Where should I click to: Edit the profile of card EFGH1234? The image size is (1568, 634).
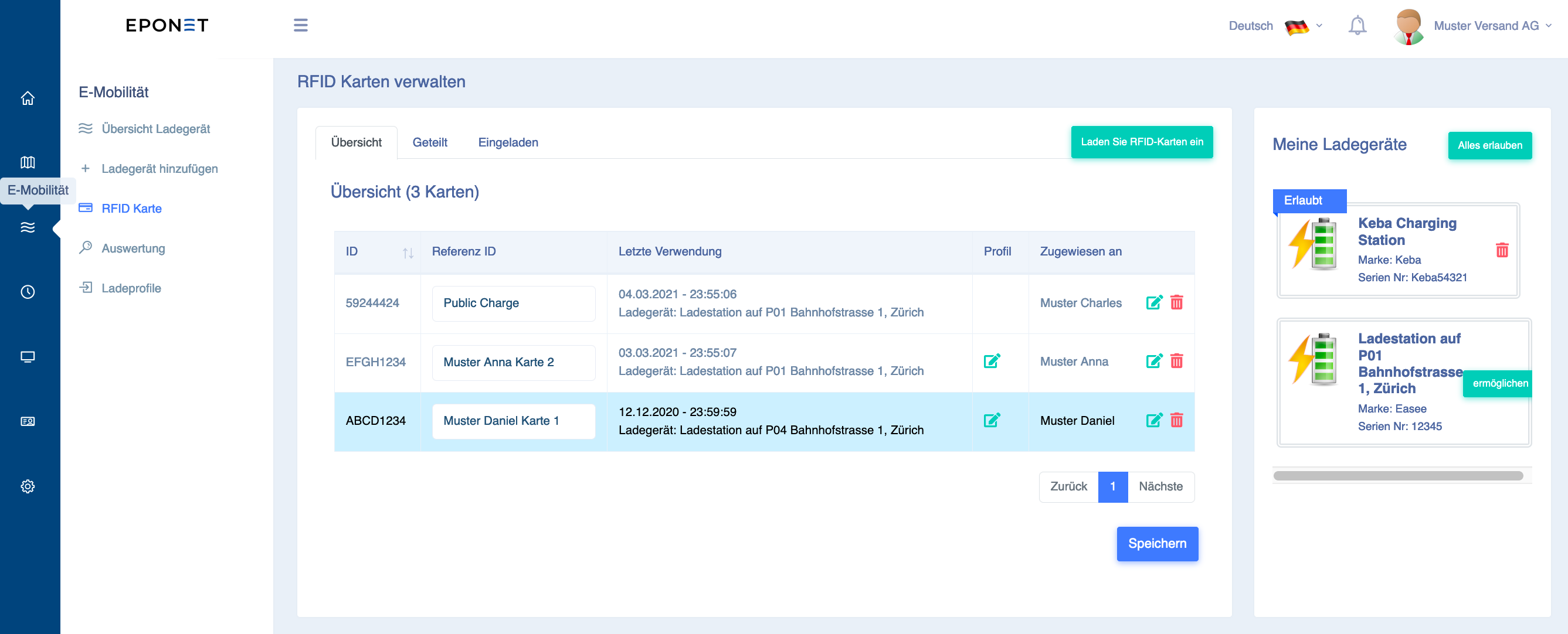click(x=992, y=361)
